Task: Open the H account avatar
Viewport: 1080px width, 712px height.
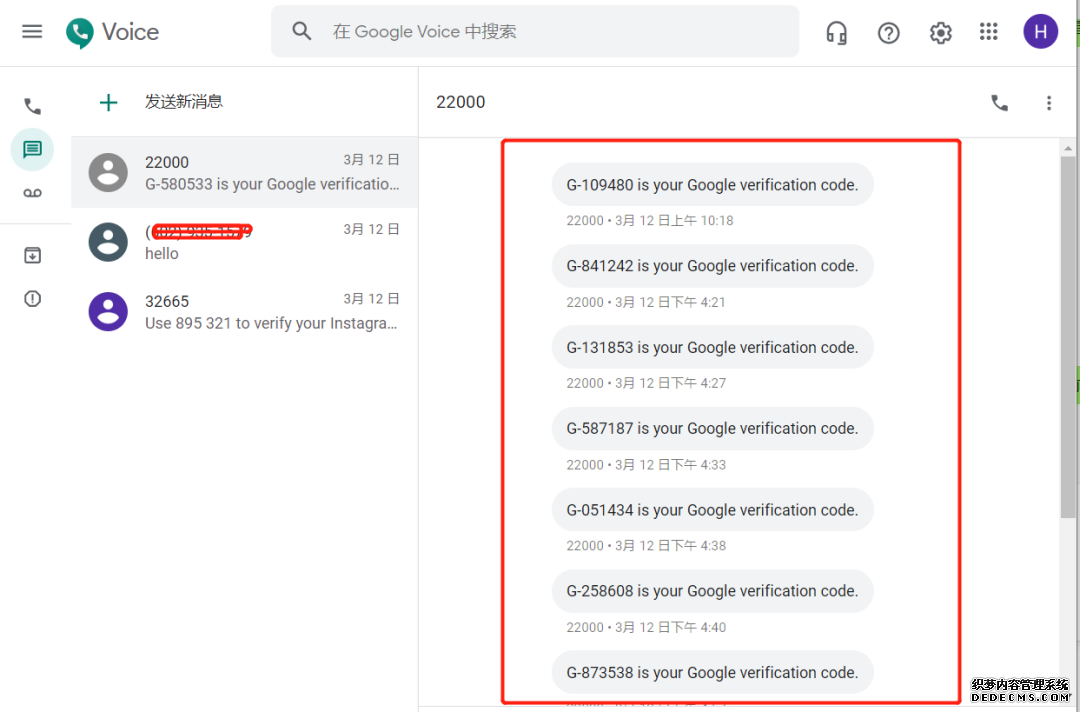Action: click(1040, 32)
